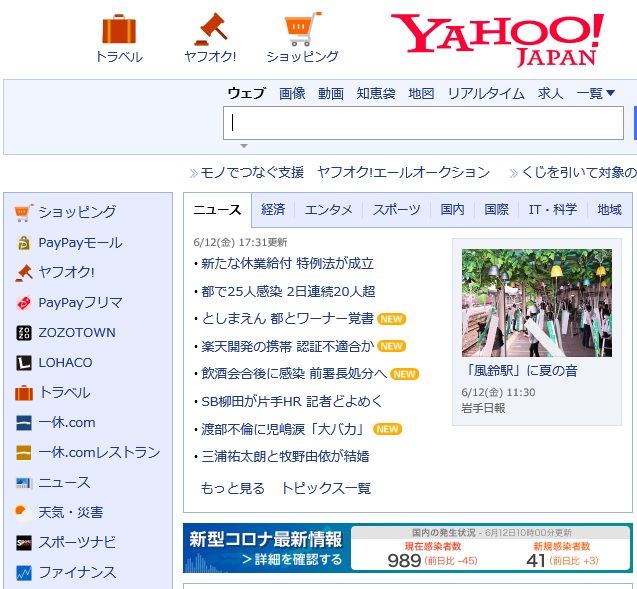
Task: Open headline 新たな休業給付 特例法が成立
Action: click(287, 263)
